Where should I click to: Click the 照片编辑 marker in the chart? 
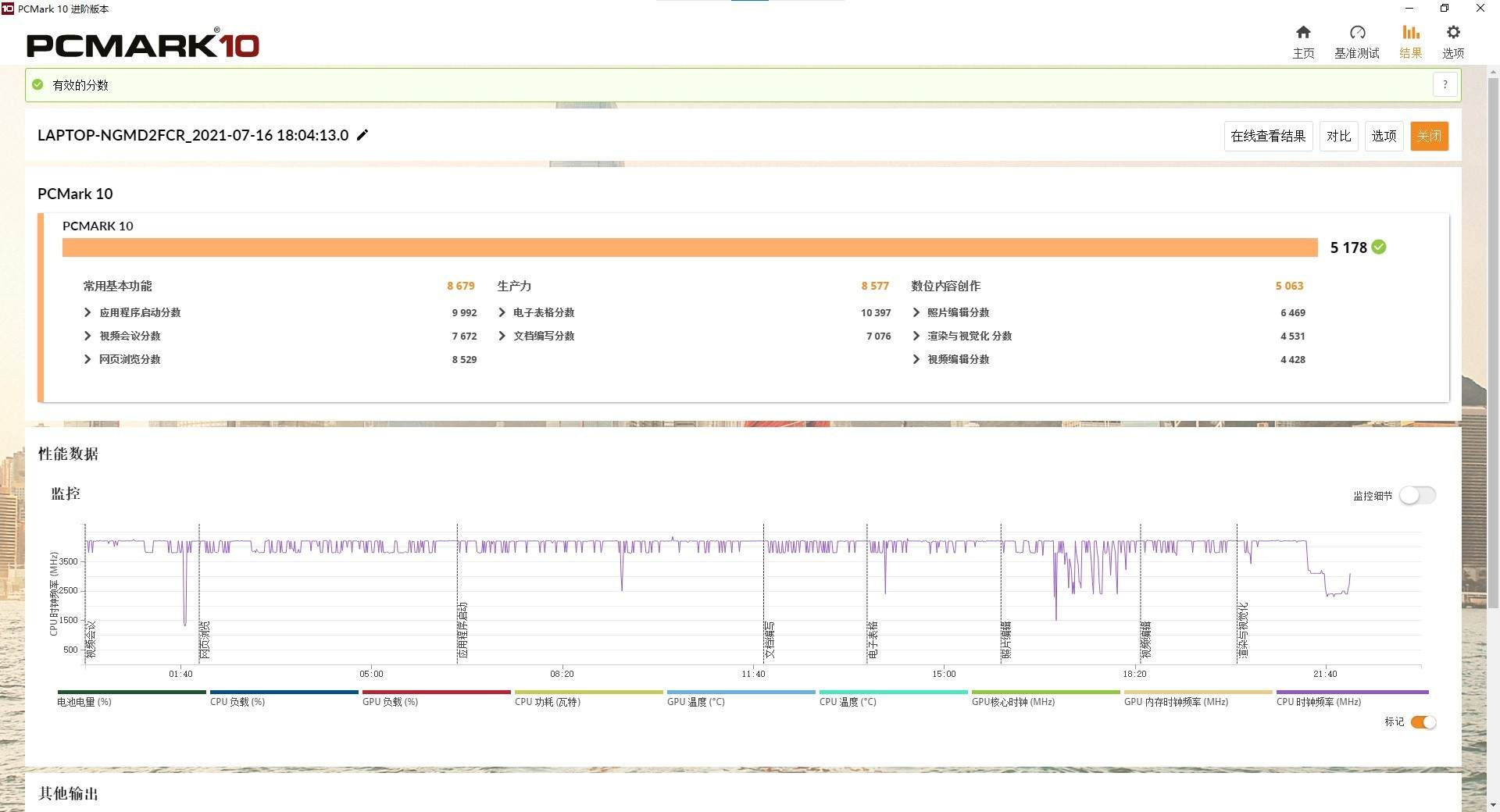pyautogui.click(x=1006, y=639)
